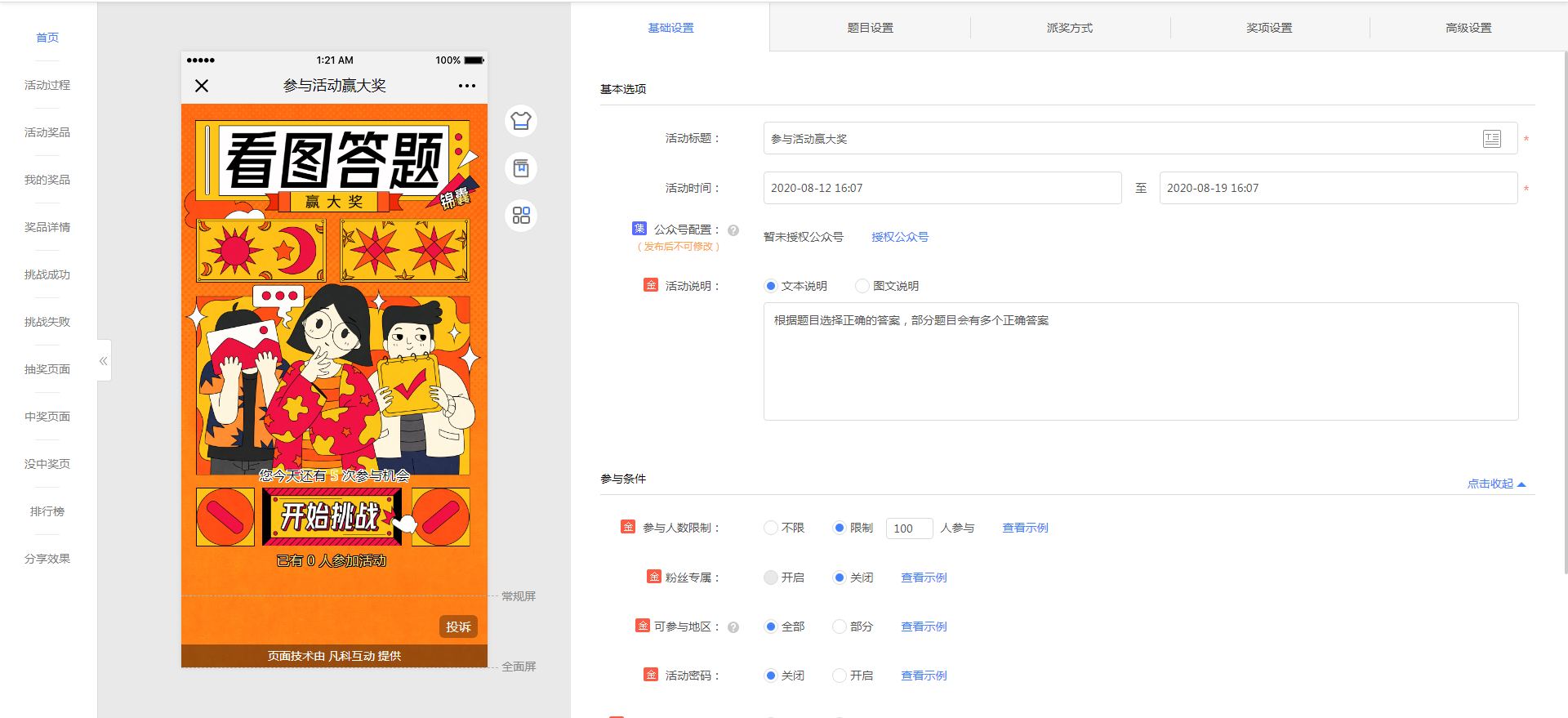Click the start time field 2020-08-12 16:07
This screenshot has width=1568, height=718.
coord(942,188)
